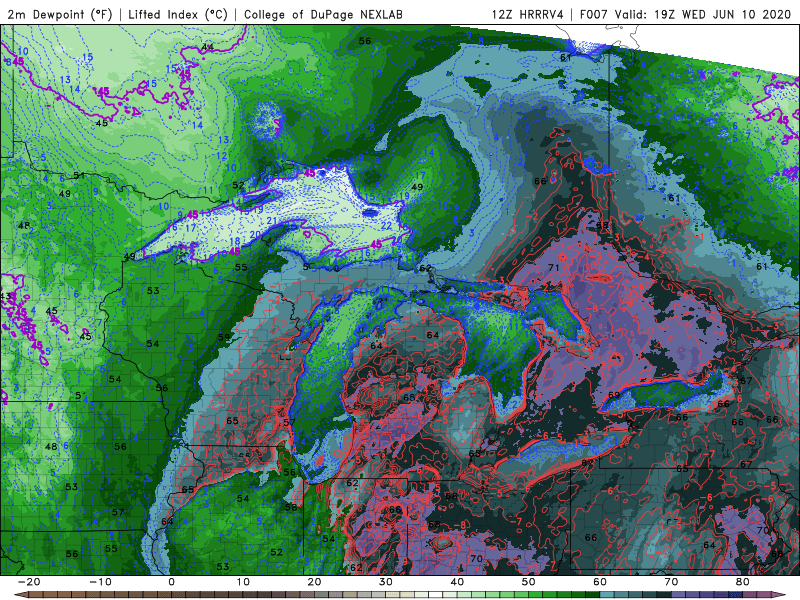The height and width of the screenshot is (600, 800).
Task: Click the purple right arrow end of color bar
Action: (x=780, y=595)
